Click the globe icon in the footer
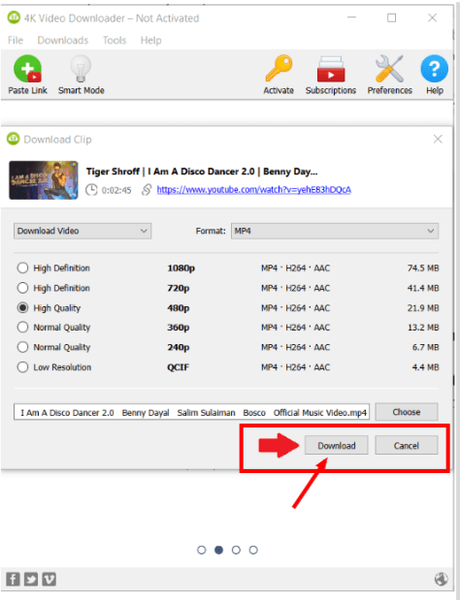This screenshot has height=600, width=460. (441, 579)
